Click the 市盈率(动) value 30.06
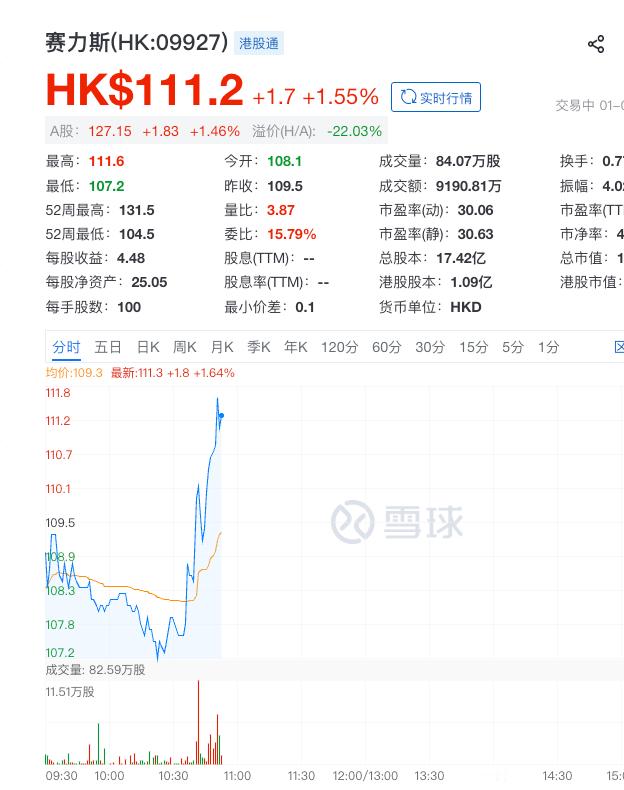 click(x=475, y=210)
